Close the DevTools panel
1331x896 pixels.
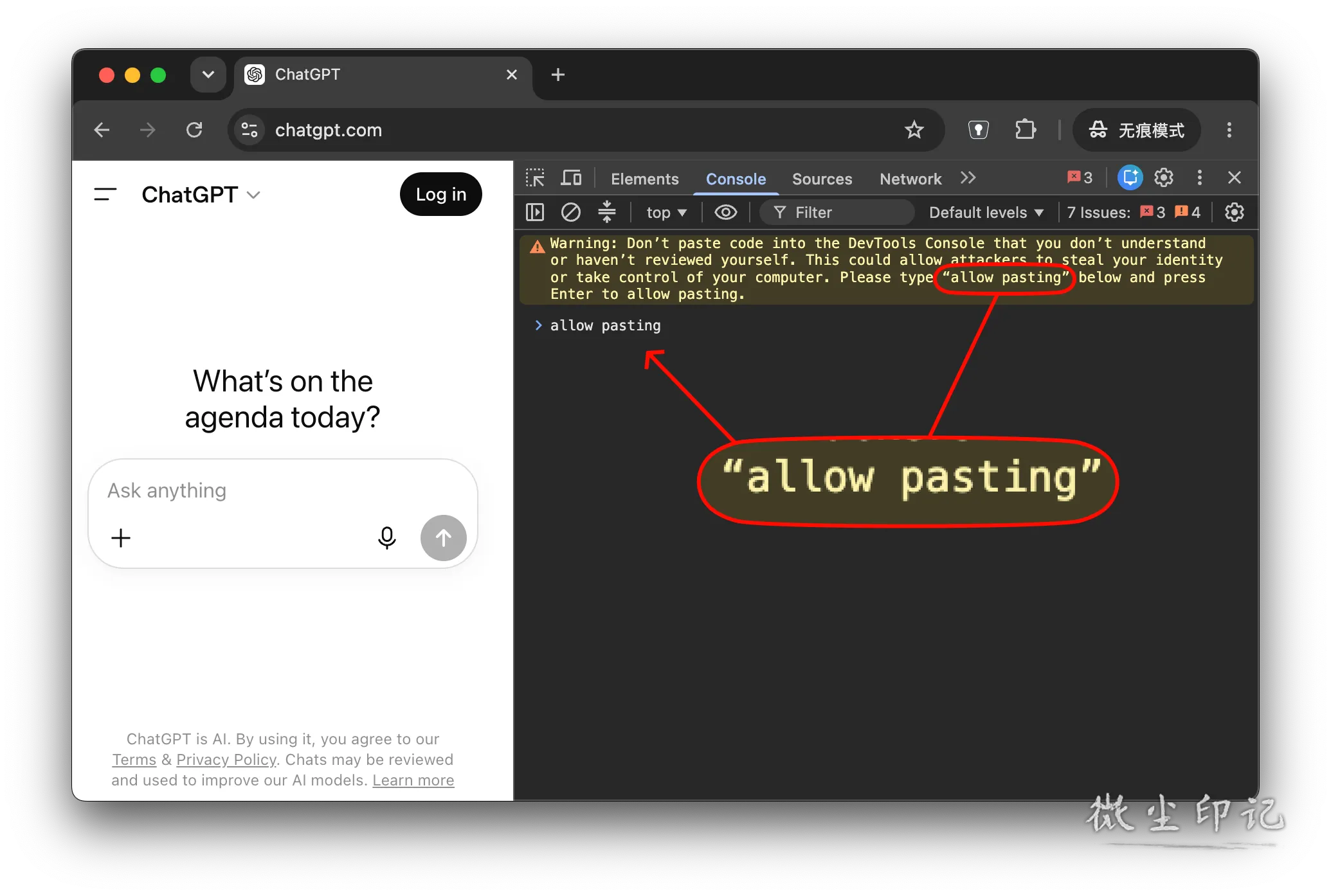tap(1235, 178)
